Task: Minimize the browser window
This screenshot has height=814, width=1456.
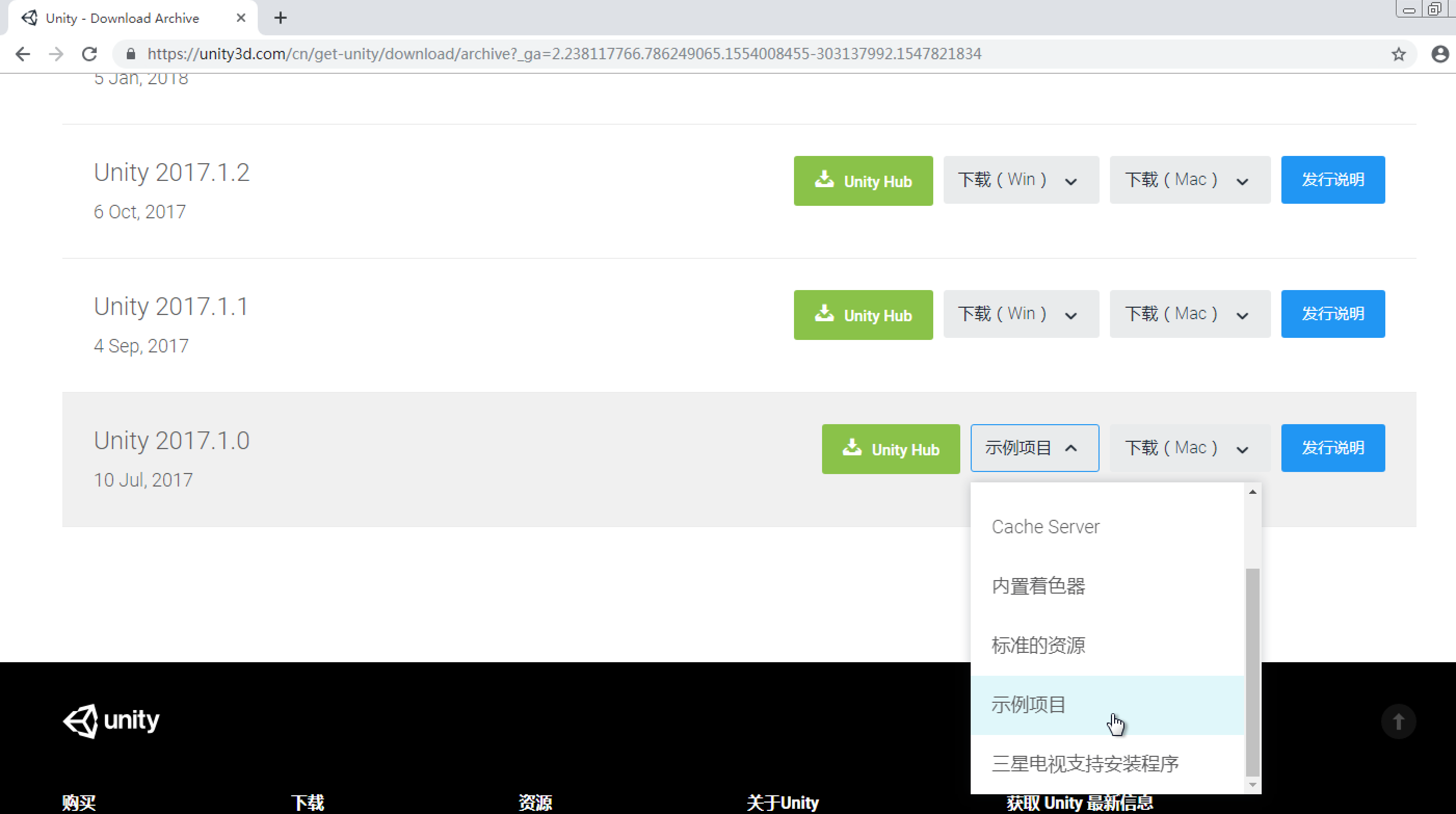Action: point(1409,9)
